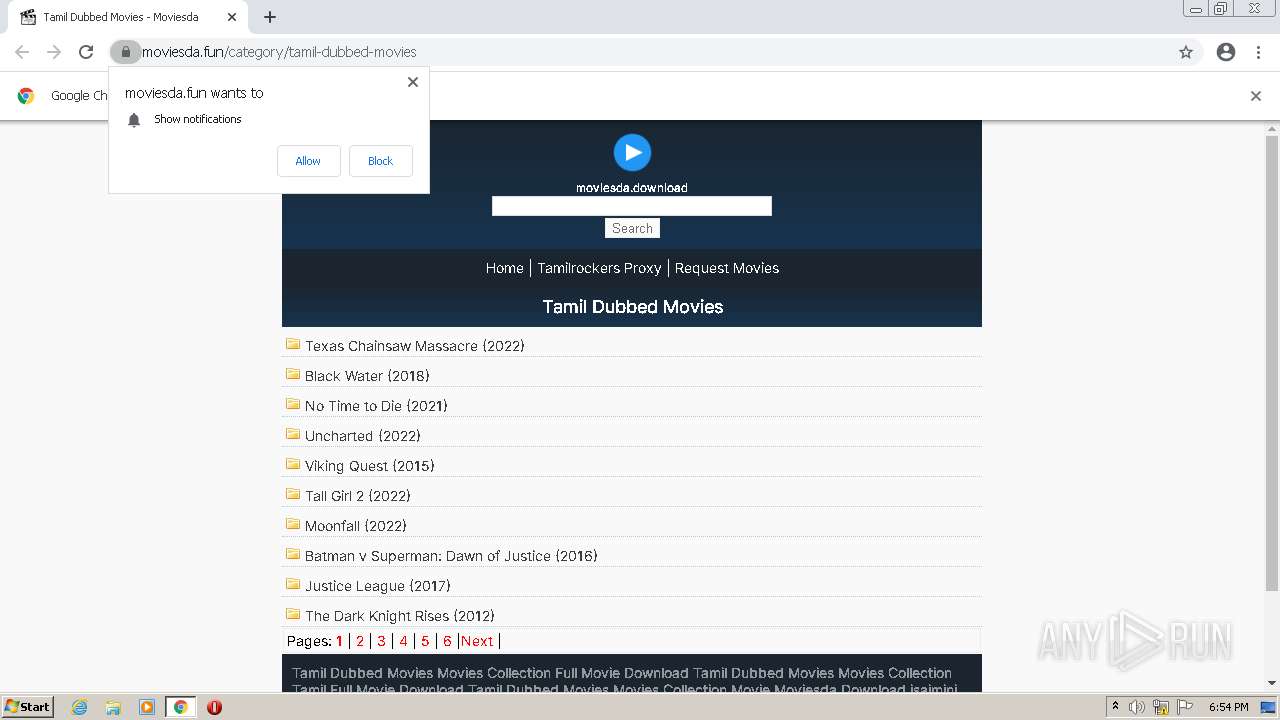Viewport: 1280px width, 720px height.
Task: Open Black Water (2018) movie link
Action: tap(367, 376)
